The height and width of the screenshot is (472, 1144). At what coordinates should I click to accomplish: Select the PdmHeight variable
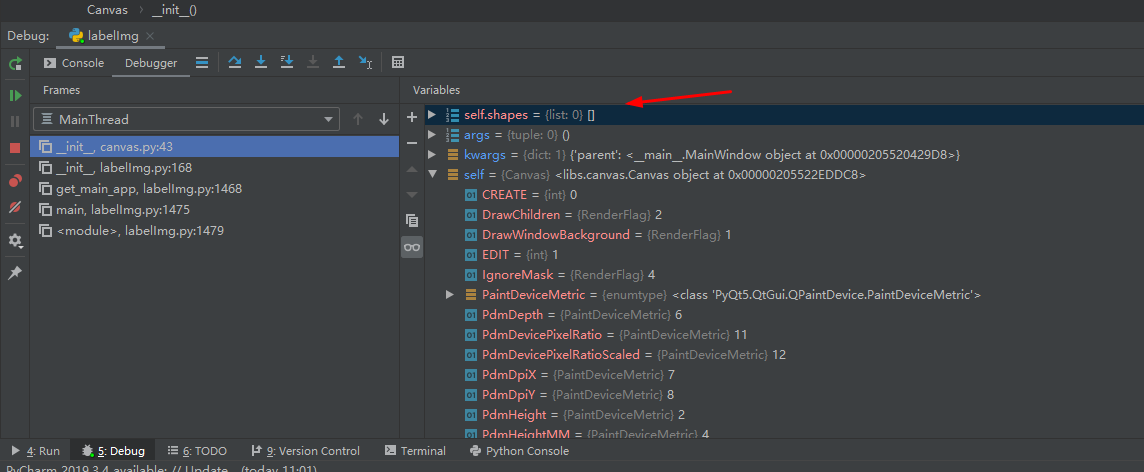coord(784,415)
